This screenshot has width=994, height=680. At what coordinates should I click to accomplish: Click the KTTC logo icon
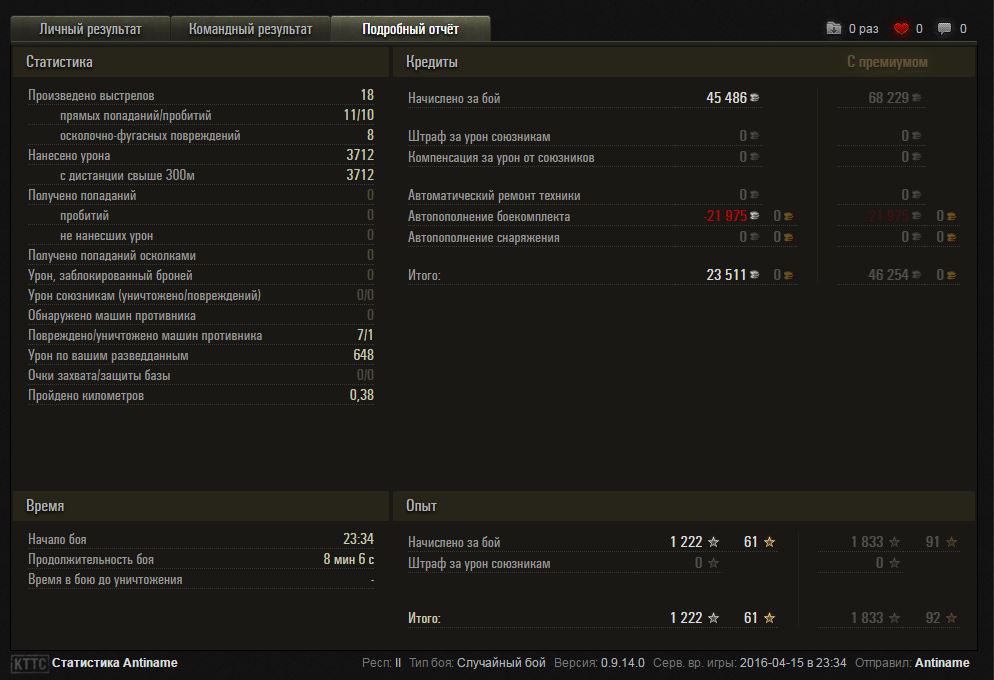coord(29,664)
